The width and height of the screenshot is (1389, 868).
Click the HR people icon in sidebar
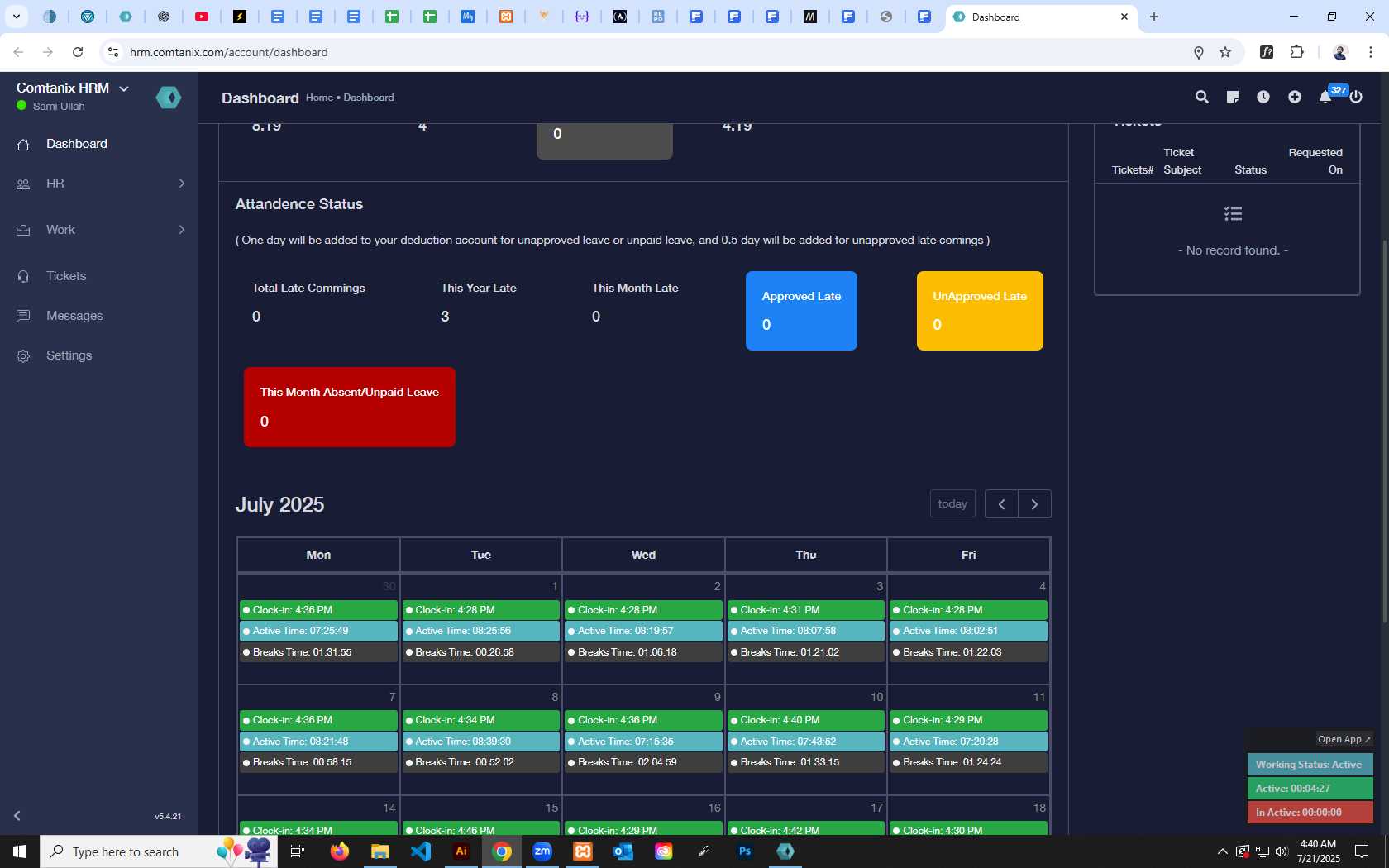coord(23,184)
